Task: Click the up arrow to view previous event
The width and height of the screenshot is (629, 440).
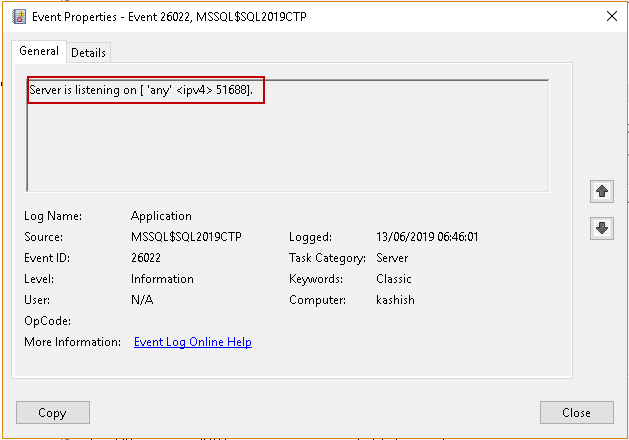Action: click(602, 191)
